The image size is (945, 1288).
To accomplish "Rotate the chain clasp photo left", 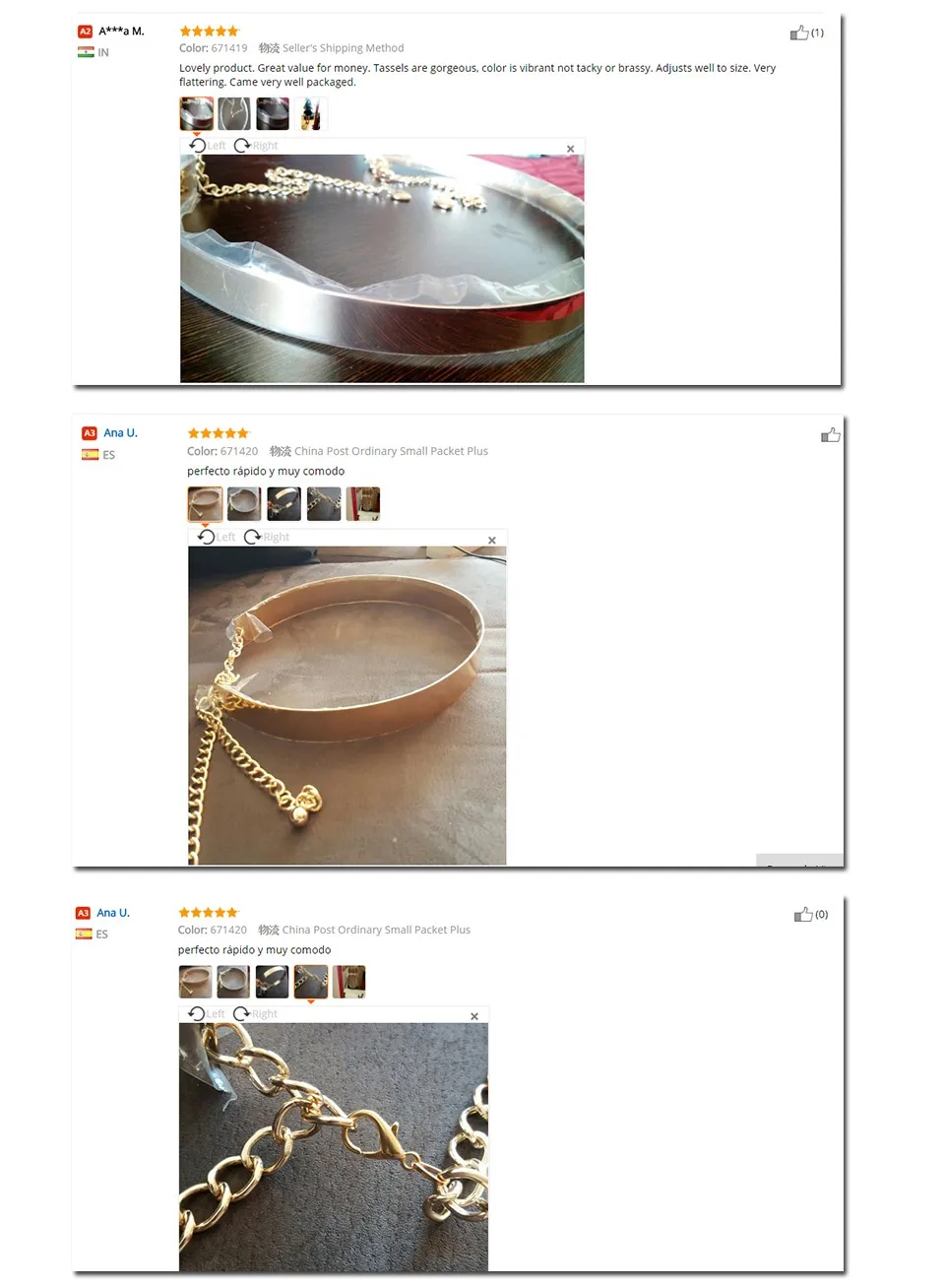I will click(206, 1013).
